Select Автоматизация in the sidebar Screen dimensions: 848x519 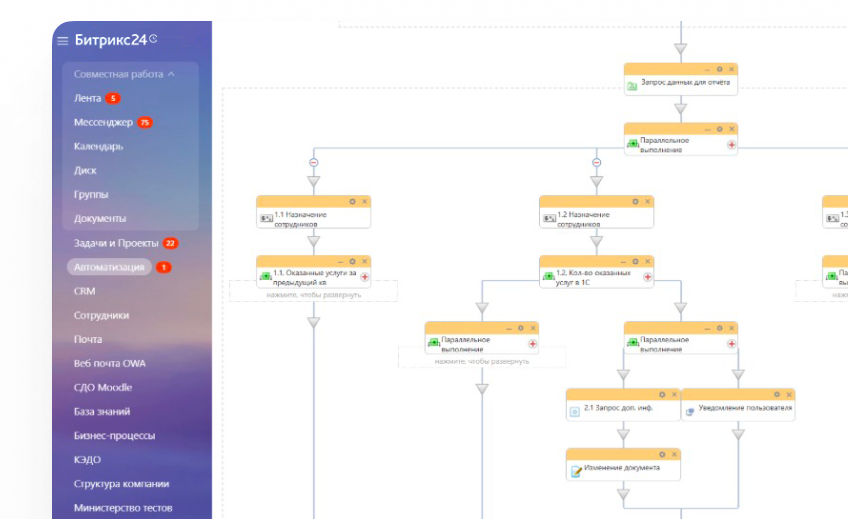pos(109,267)
